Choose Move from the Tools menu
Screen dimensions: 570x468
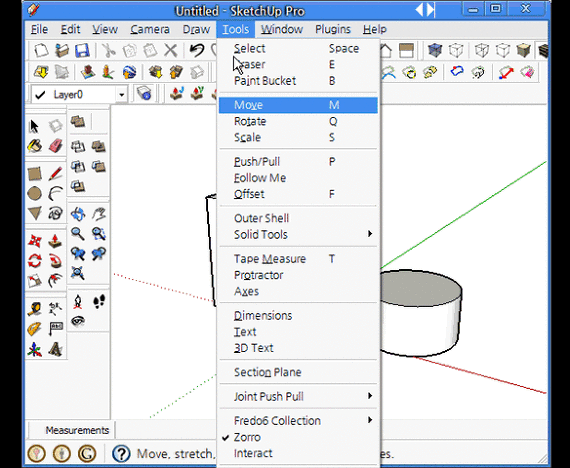coord(298,105)
